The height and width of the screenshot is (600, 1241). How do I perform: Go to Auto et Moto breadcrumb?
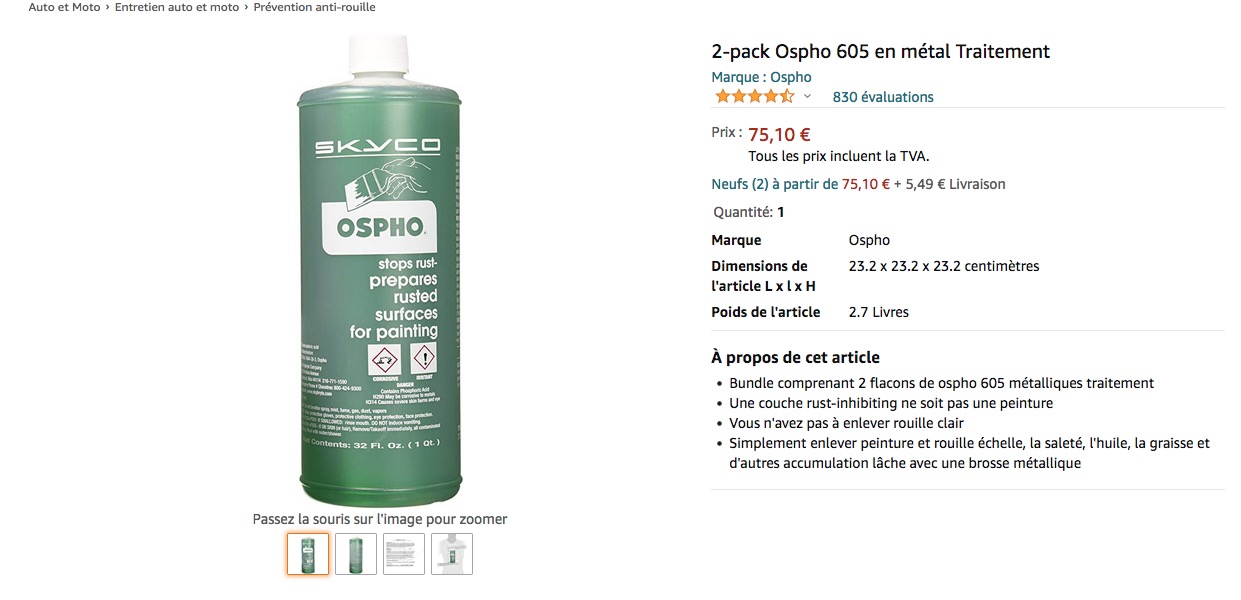[x=64, y=7]
